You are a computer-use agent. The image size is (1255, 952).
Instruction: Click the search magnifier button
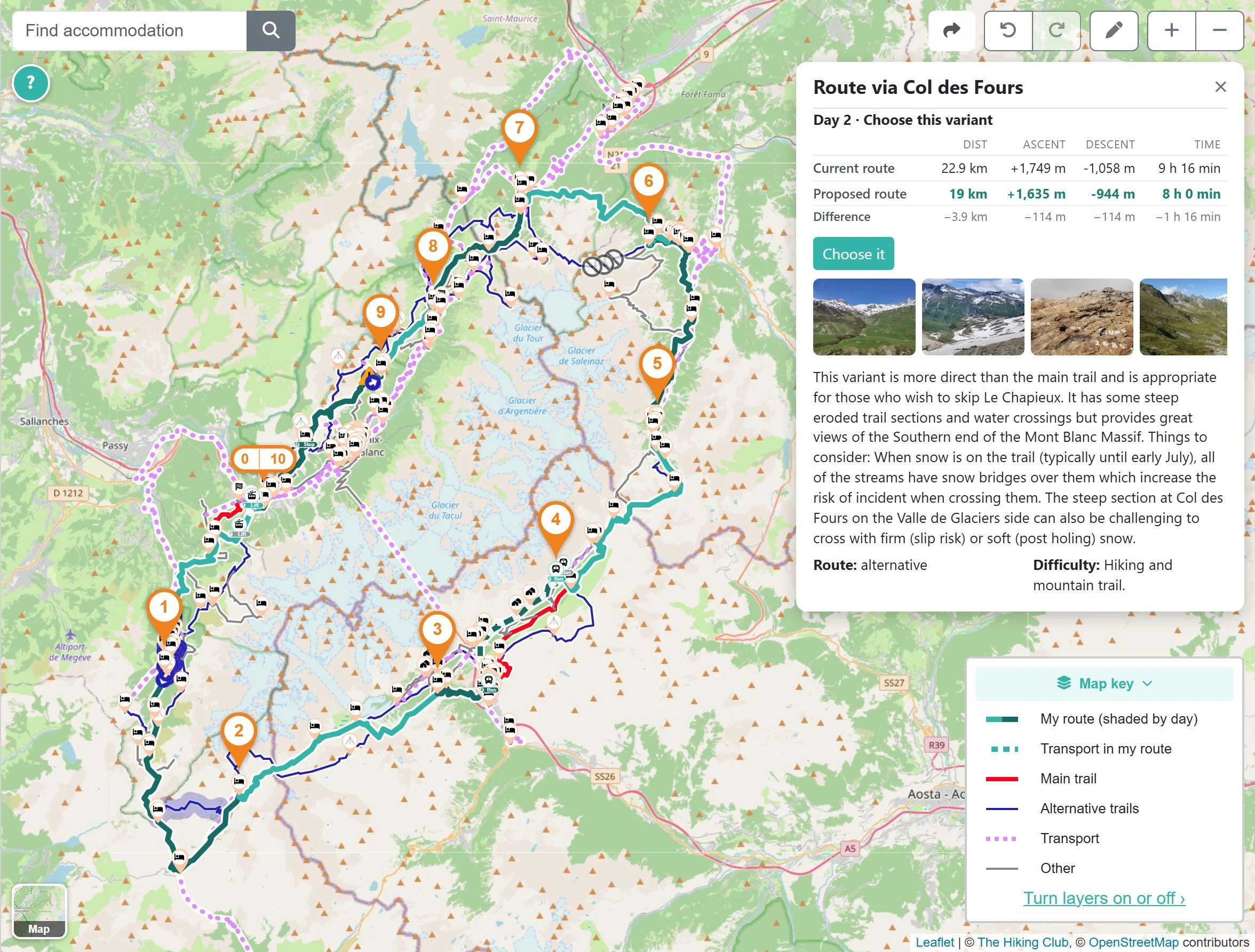[271, 30]
